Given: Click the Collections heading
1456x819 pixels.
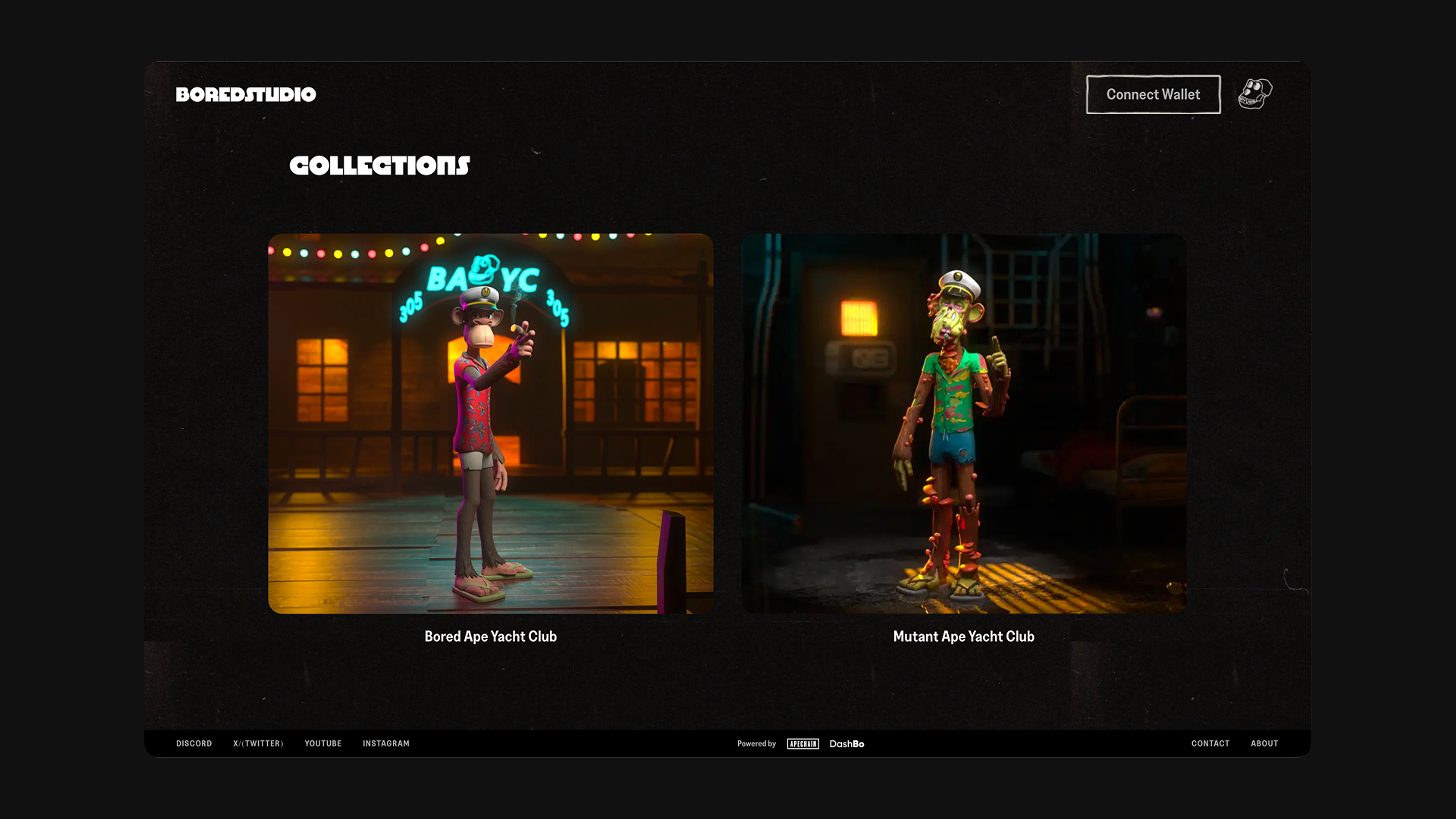Looking at the screenshot, I should [x=380, y=166].
